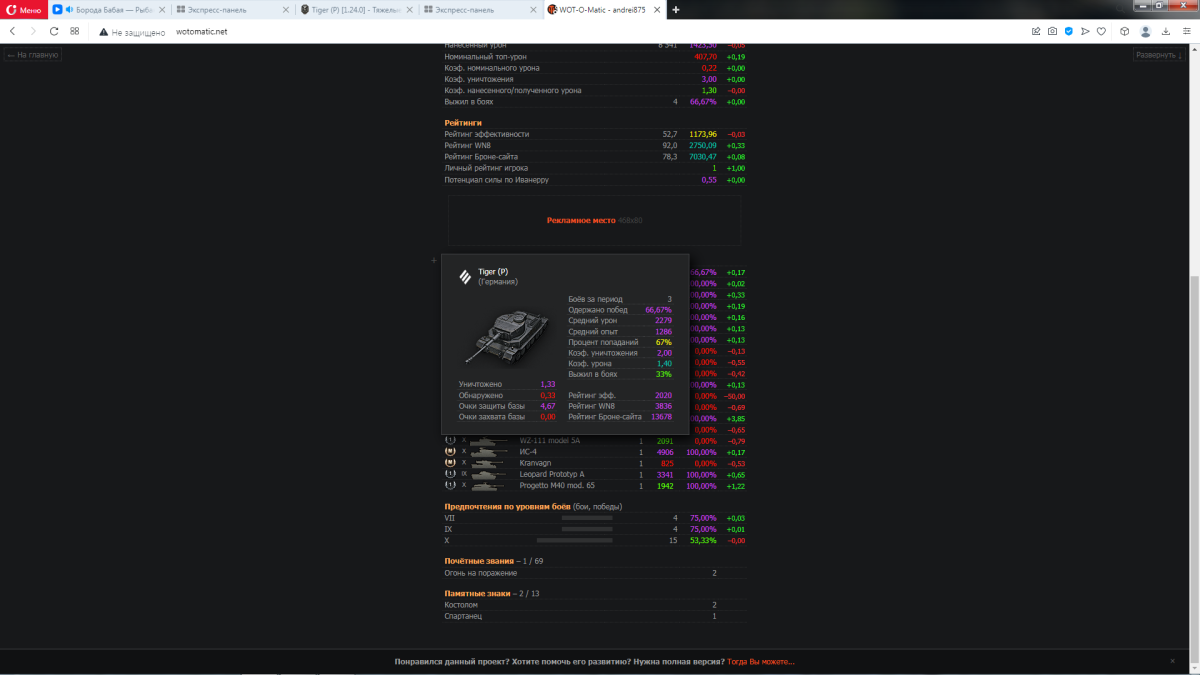This screenshot has width=1200, height=675.
Task: Click the Спартанец commemorative row
Action: [595, 616]
